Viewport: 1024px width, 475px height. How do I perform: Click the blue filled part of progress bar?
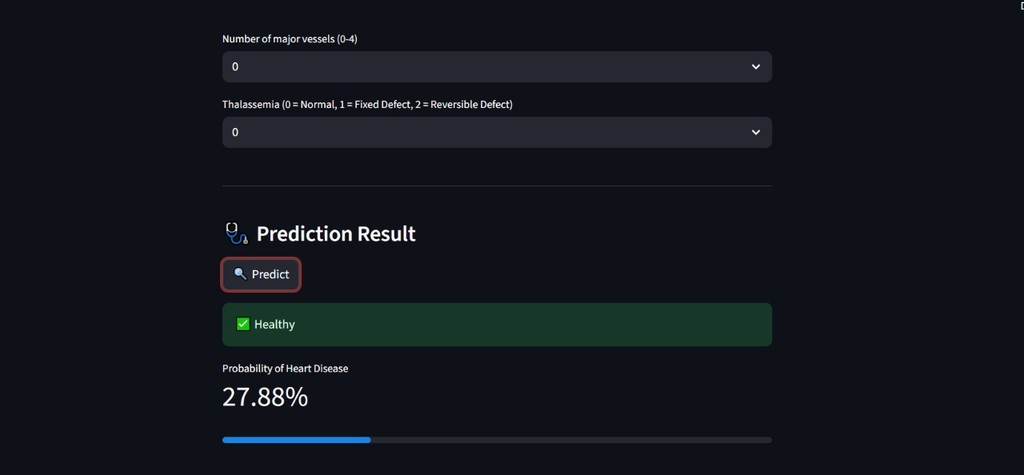point(296,439)
